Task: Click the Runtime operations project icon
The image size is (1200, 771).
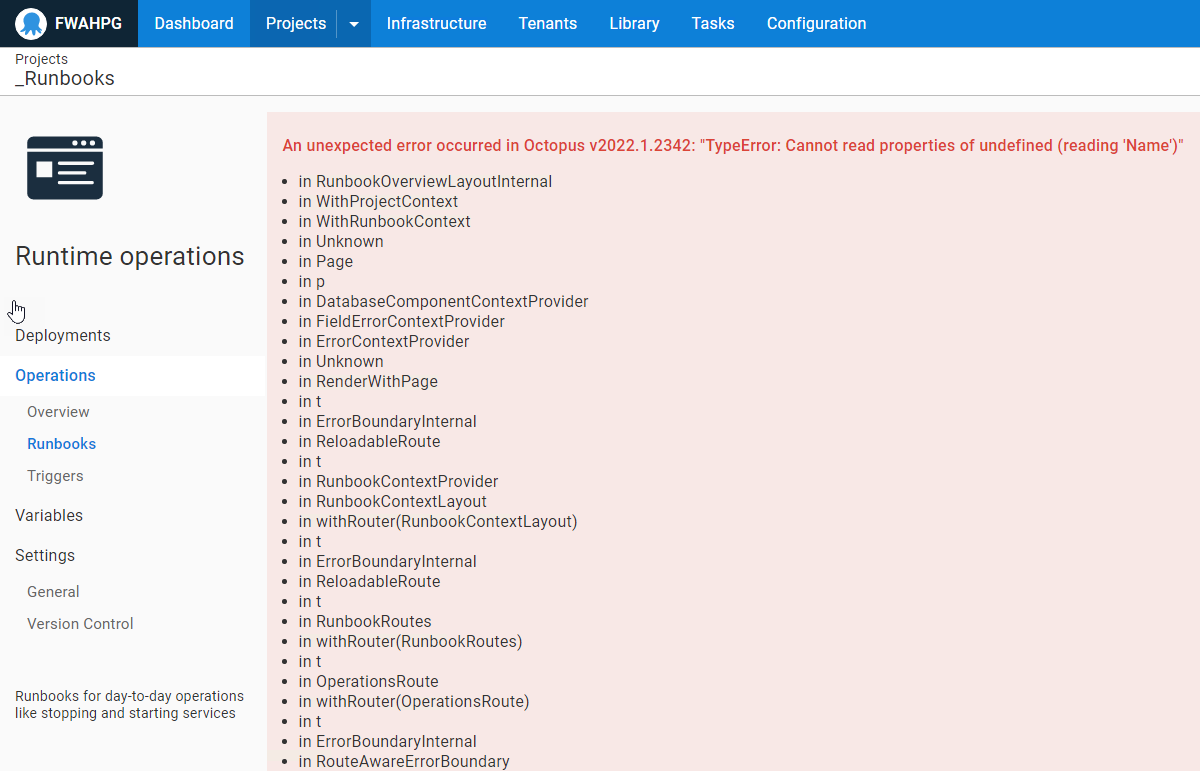Action: click(64, 168)
